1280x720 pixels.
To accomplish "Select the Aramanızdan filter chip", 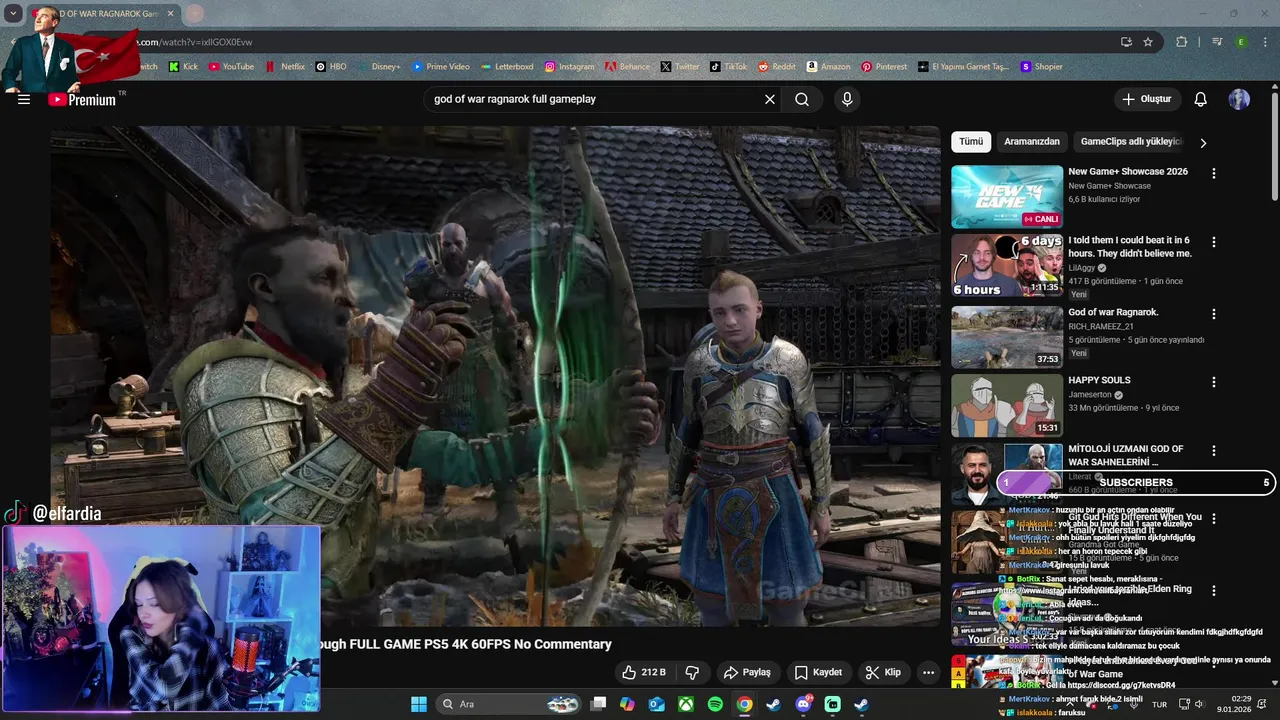I will [x=1031, y=141].
